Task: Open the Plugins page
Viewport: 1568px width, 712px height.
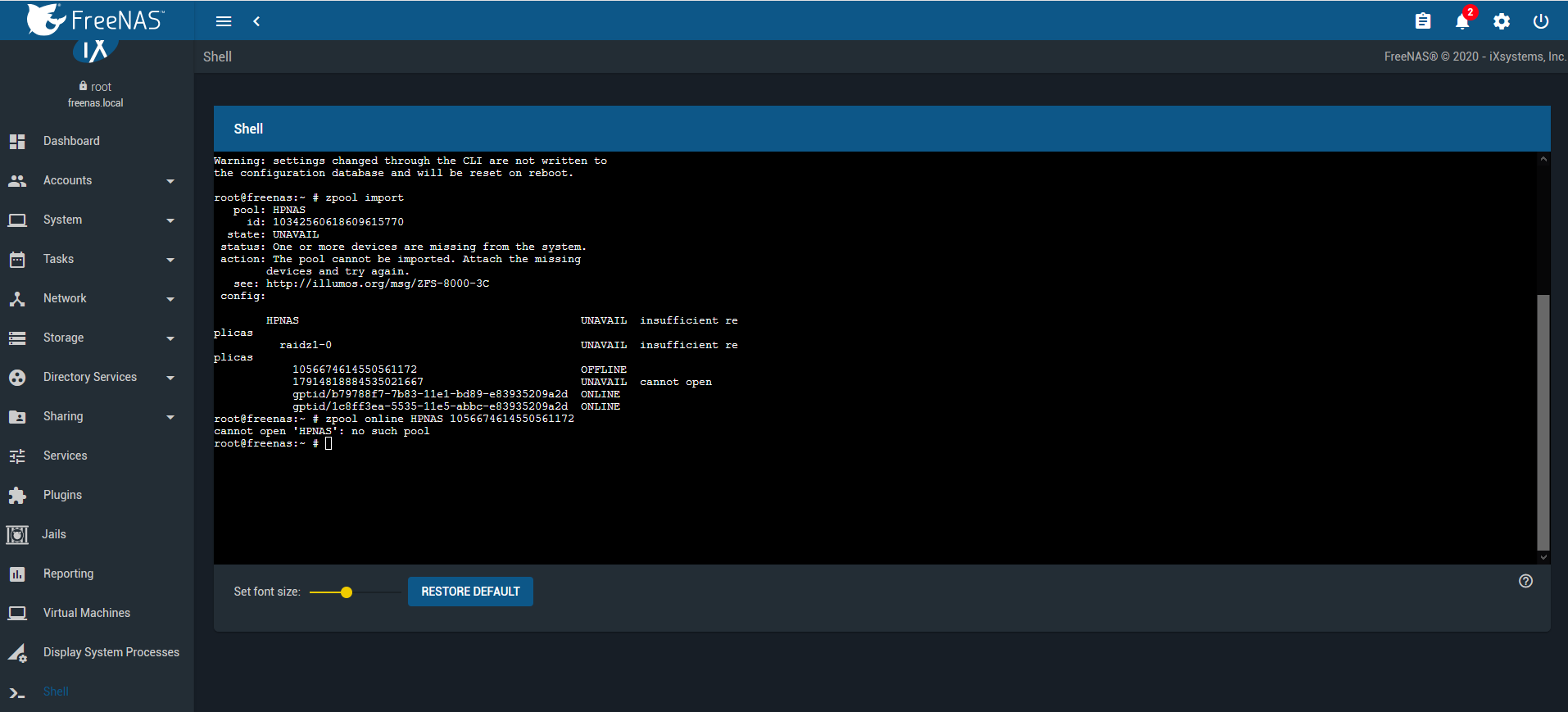Action: [62, 495]
